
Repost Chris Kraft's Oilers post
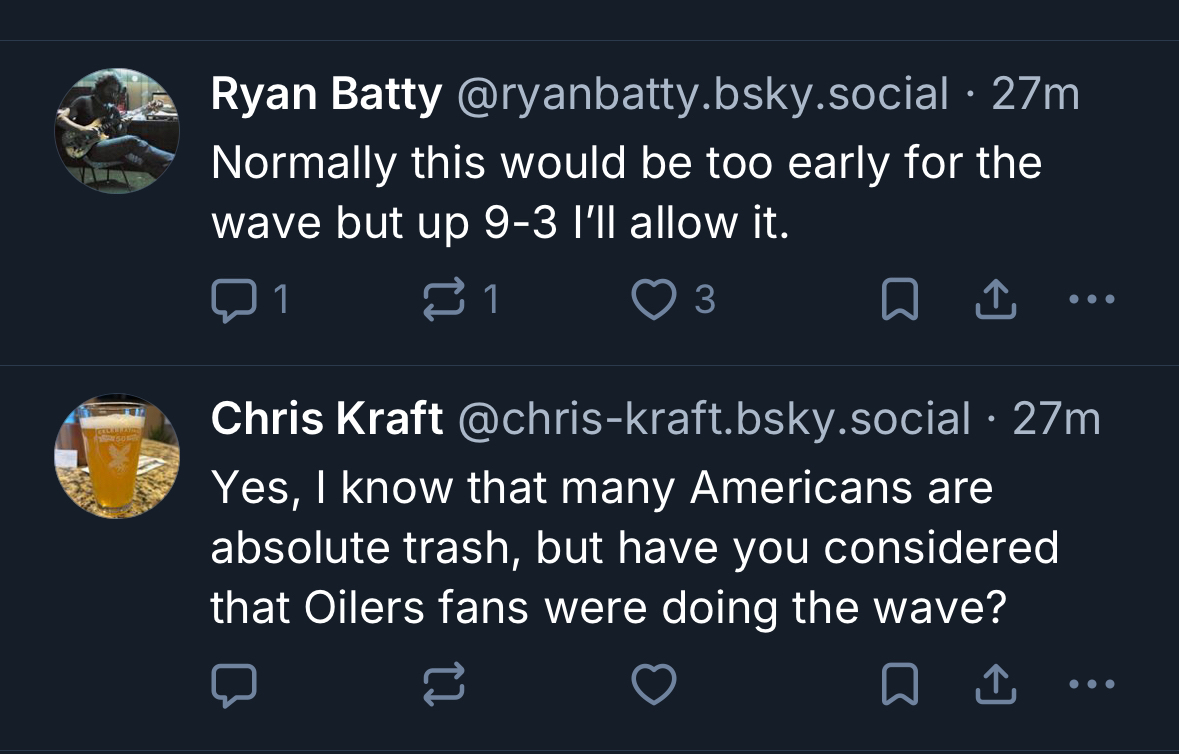pyautogui.click(x=447, y=684)
